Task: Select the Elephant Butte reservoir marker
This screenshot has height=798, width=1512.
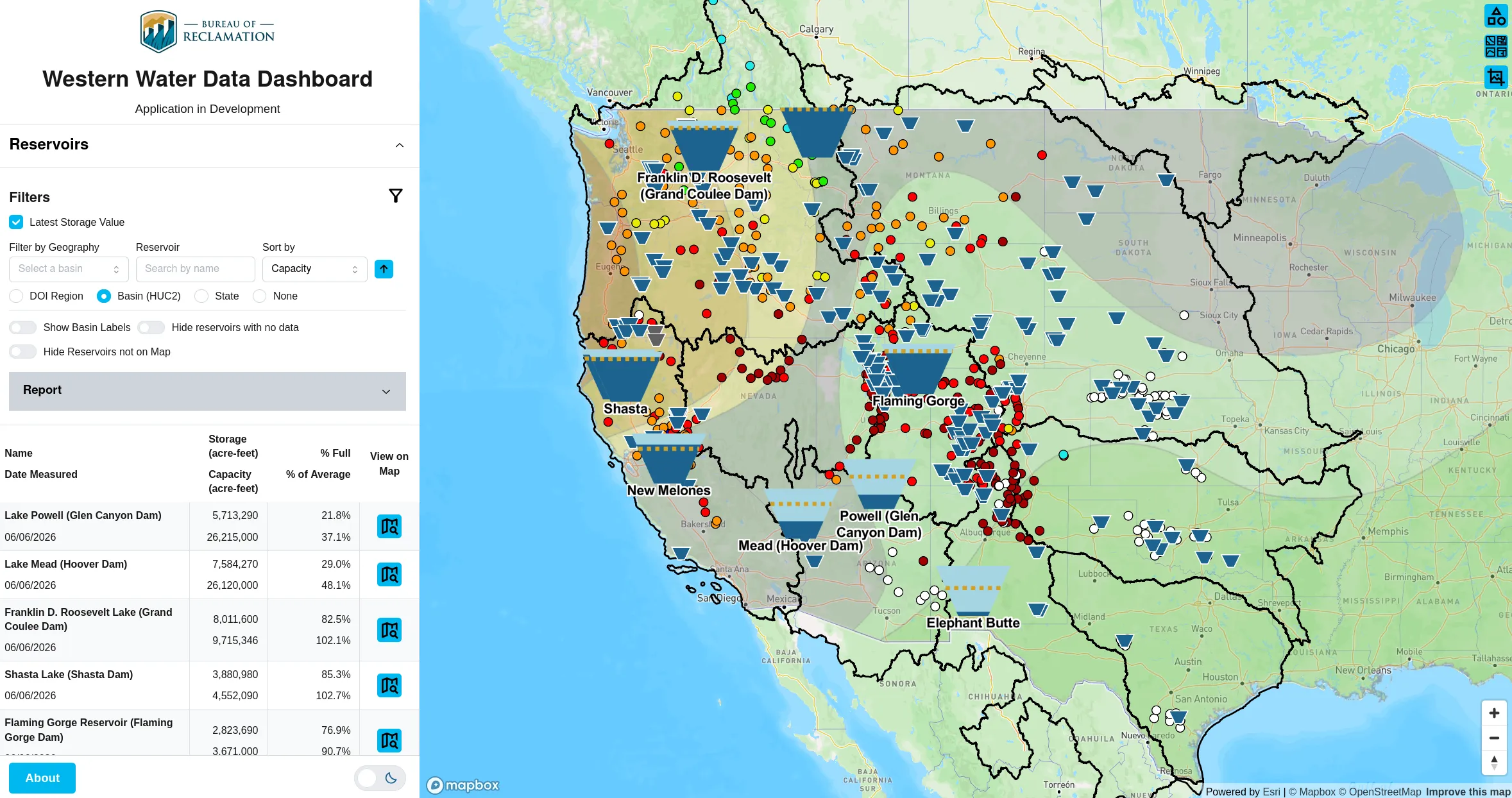Action: pyautogui.click(x=973, y=591)
